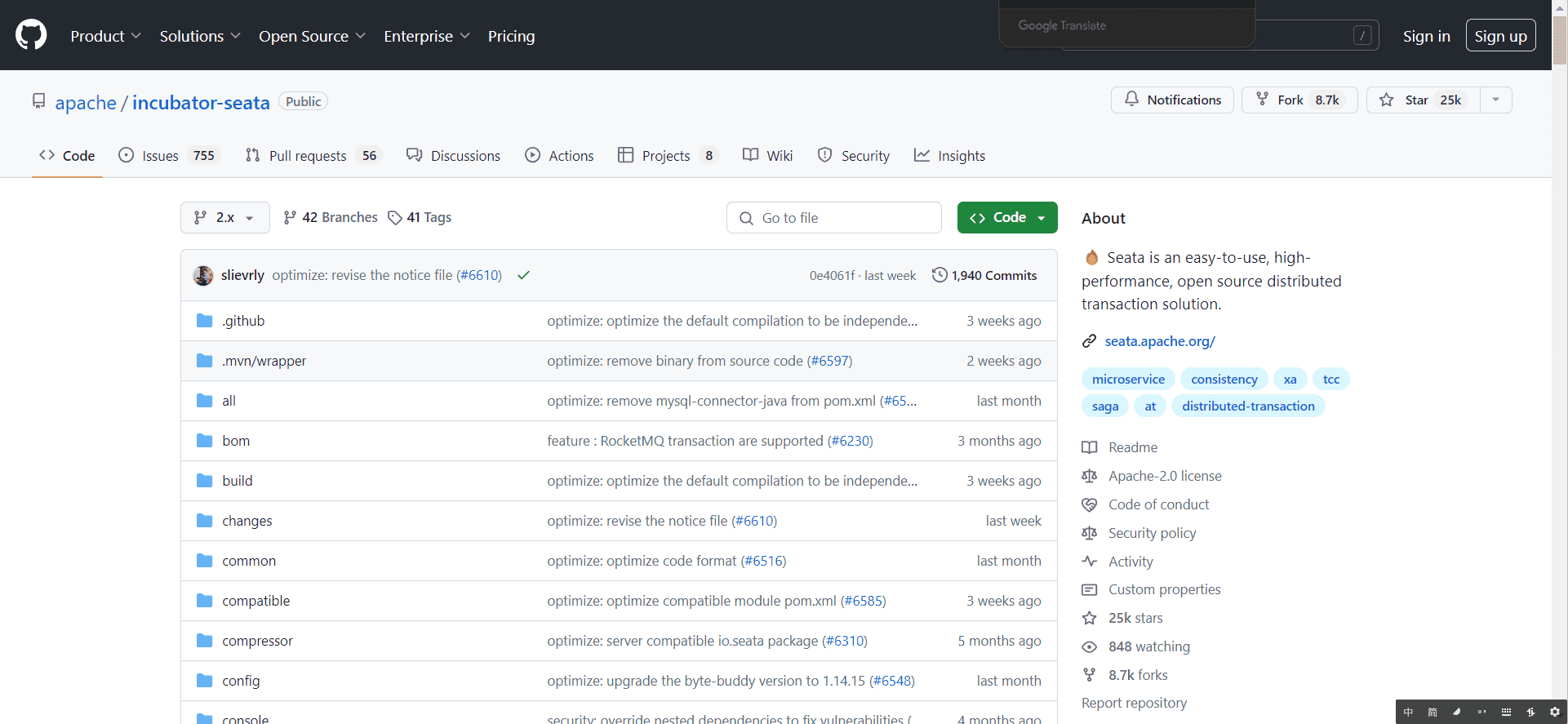
Task: Open the seata.apache.org website link
Action: (x=1159, y=341)
